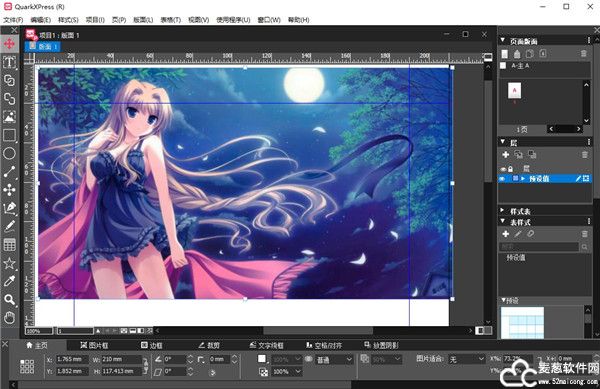The width and height of the screenshot is (600, 389).
Task: Delete the layer with Layers trash icon
Action: (584, 155)
